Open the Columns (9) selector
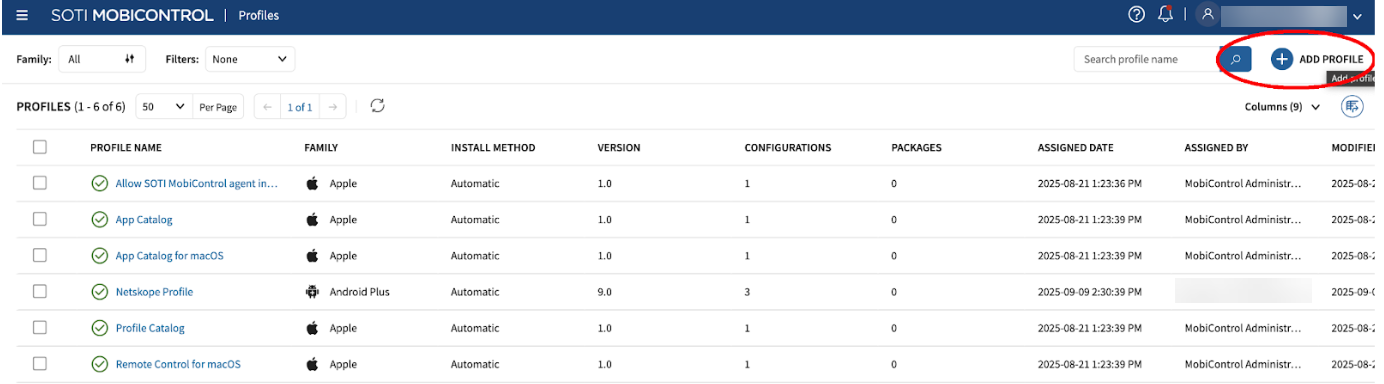The width and height of the screenshot is (1384, 384). pyautogui.click(x=1283, y=107)
